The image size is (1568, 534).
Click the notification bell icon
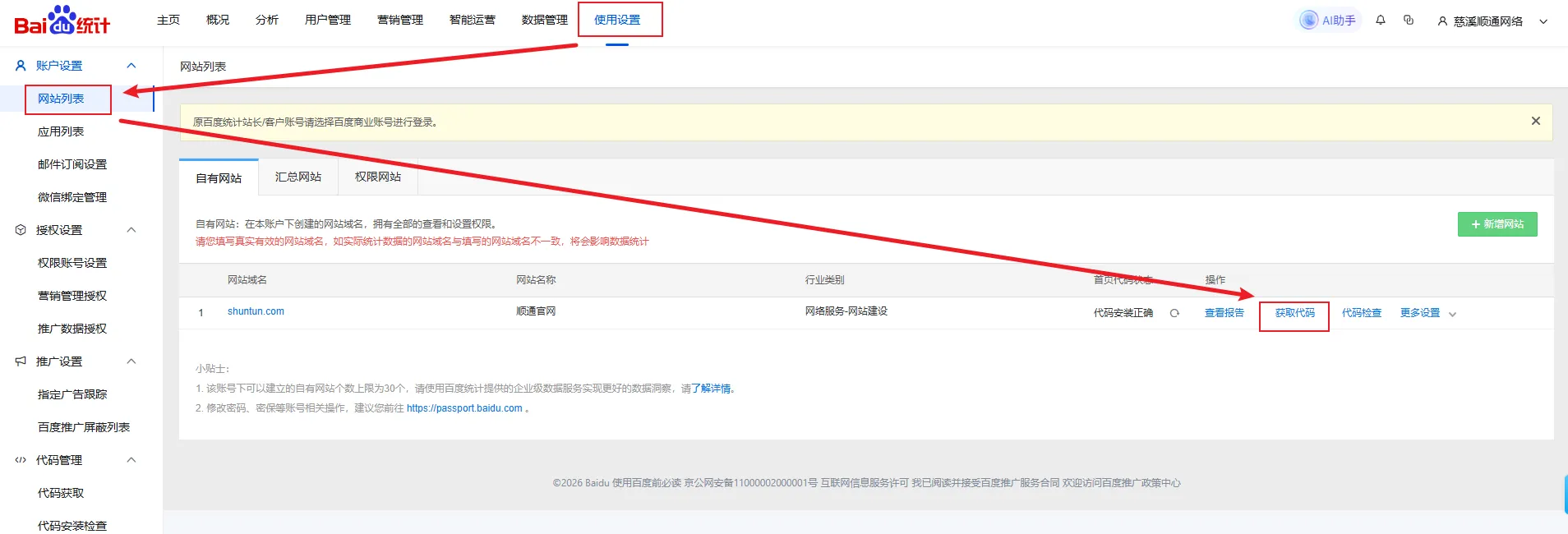coord(1381,21)
